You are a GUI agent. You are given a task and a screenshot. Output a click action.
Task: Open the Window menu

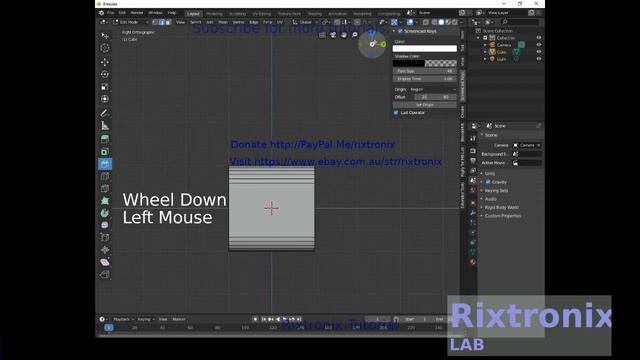pos(155,13)
